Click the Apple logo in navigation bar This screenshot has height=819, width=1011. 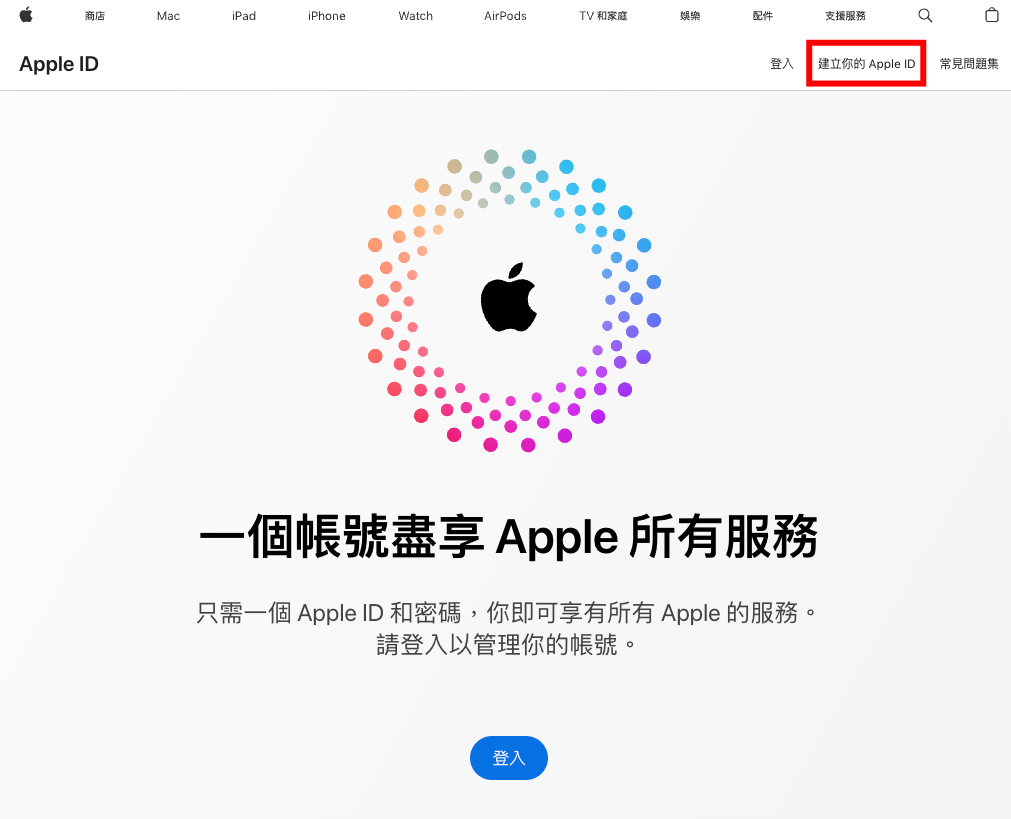[x=26, y=15]
